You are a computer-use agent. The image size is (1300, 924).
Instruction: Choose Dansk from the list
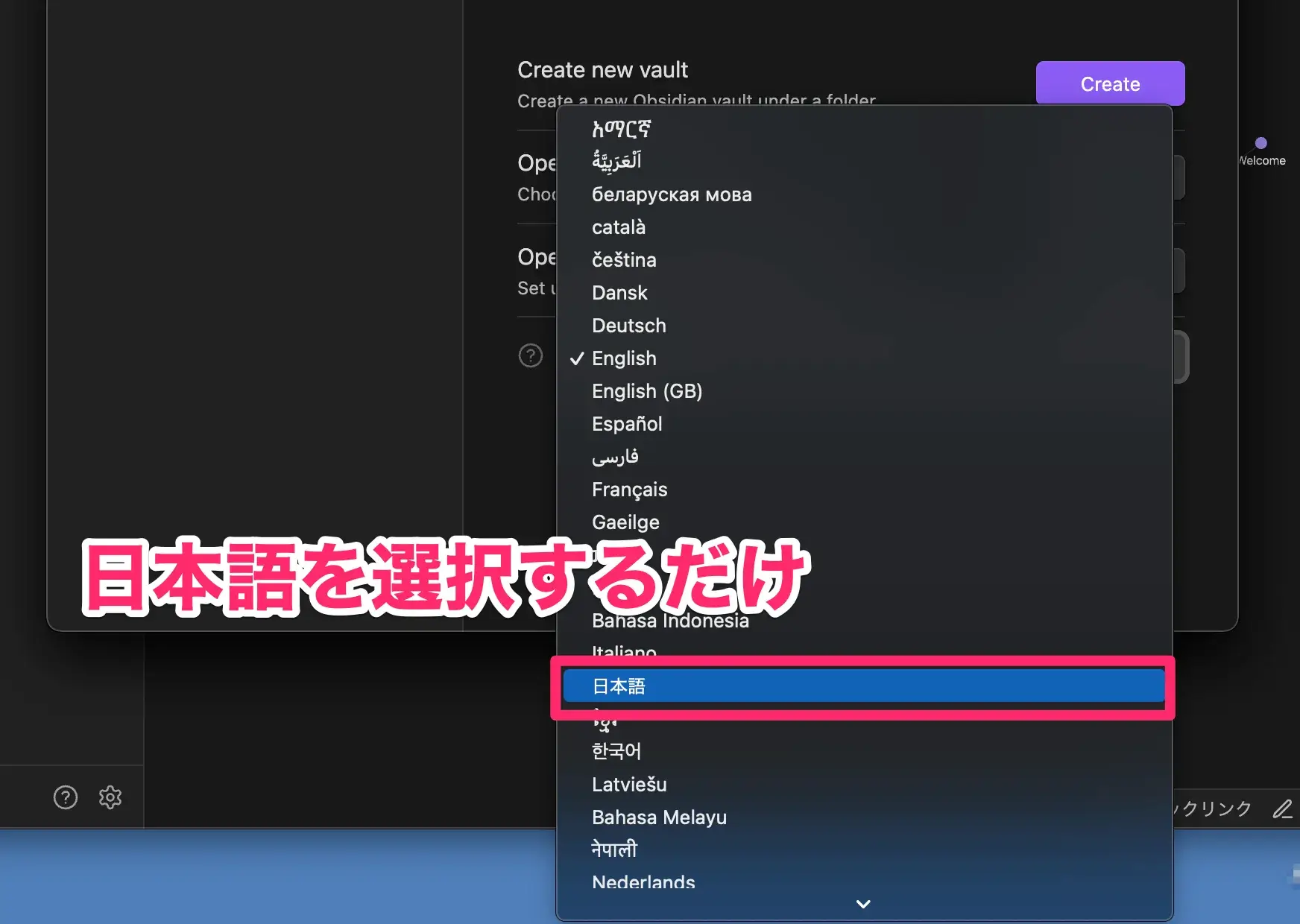[x=865, y=293]
